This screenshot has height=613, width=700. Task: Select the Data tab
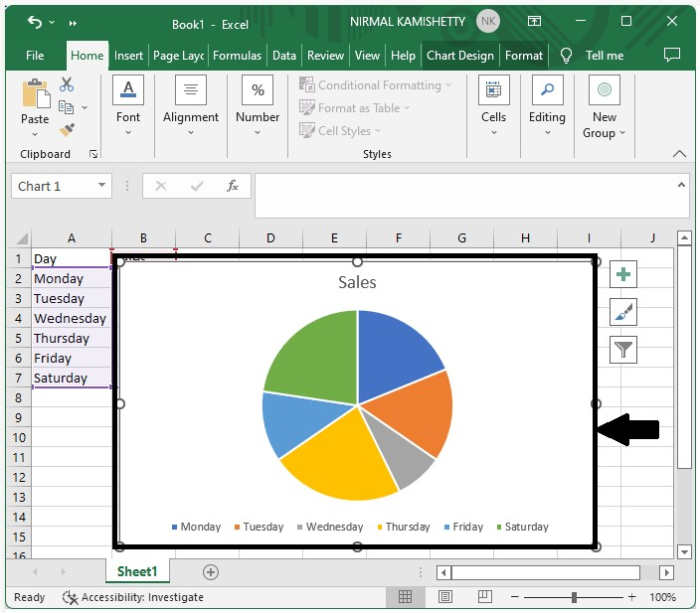pos(284,55)
